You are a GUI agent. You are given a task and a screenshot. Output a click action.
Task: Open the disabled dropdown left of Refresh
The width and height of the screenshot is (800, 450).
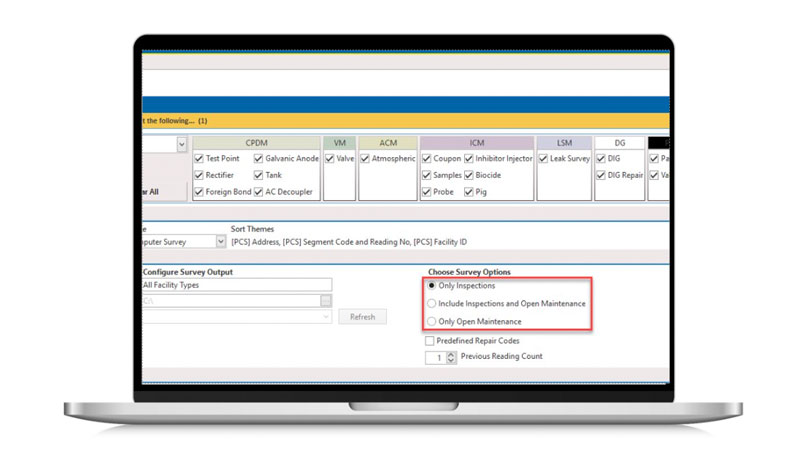point(325,316)
